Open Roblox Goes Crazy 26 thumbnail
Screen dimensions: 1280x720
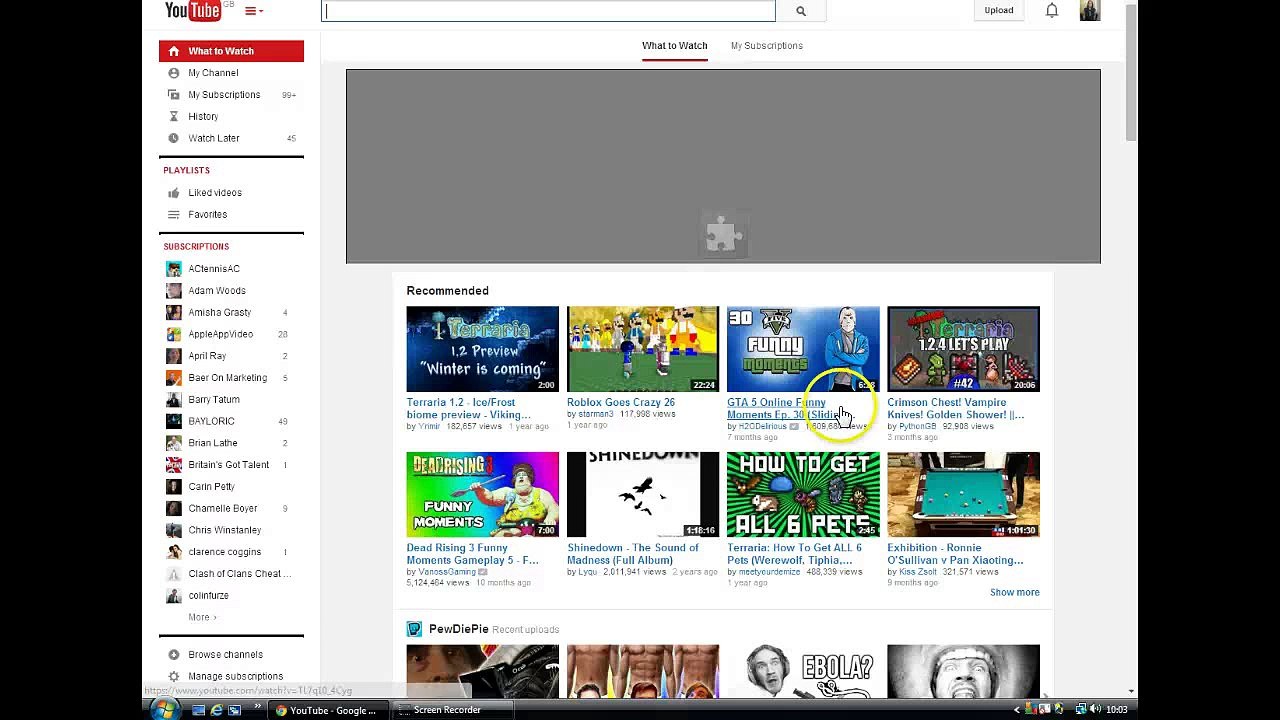[642, 349]
